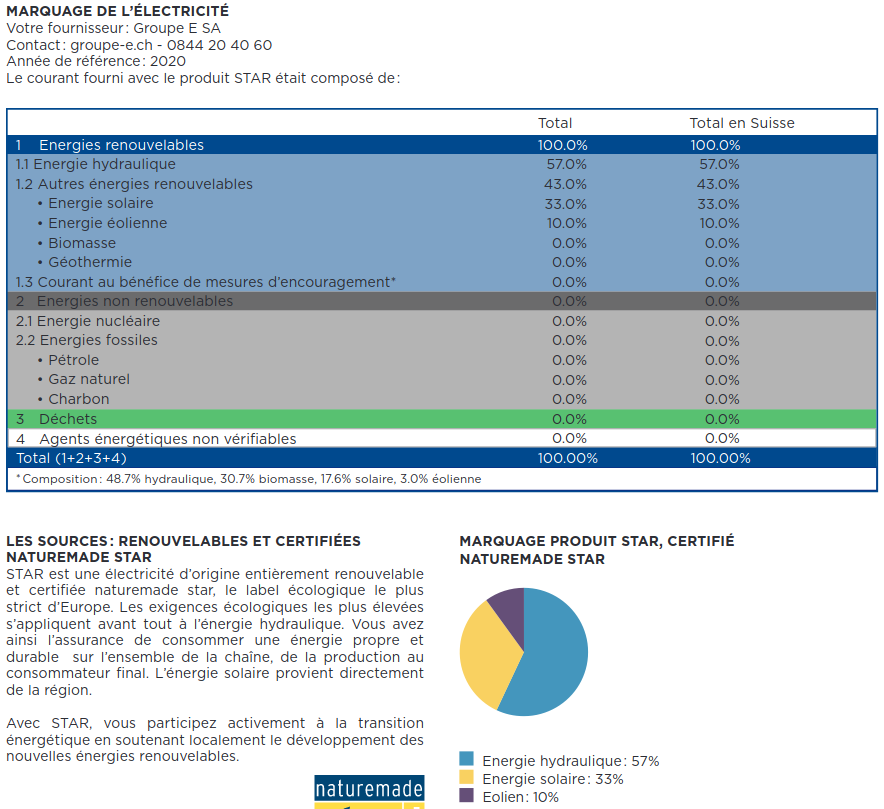The width and height of the screenshot is (884, 809).
Task: Select the 'Pétrole' row label
Action: 73,360
